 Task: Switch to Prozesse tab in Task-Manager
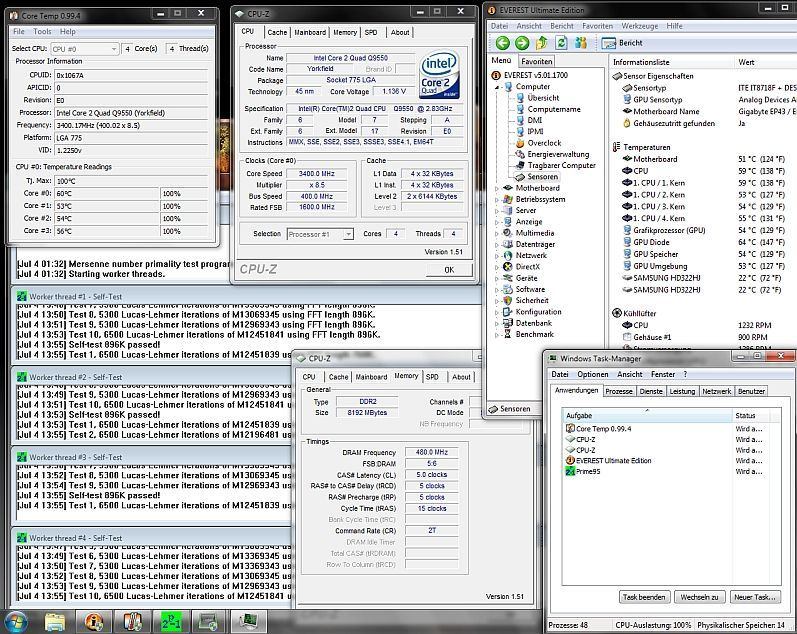[619, 391]
